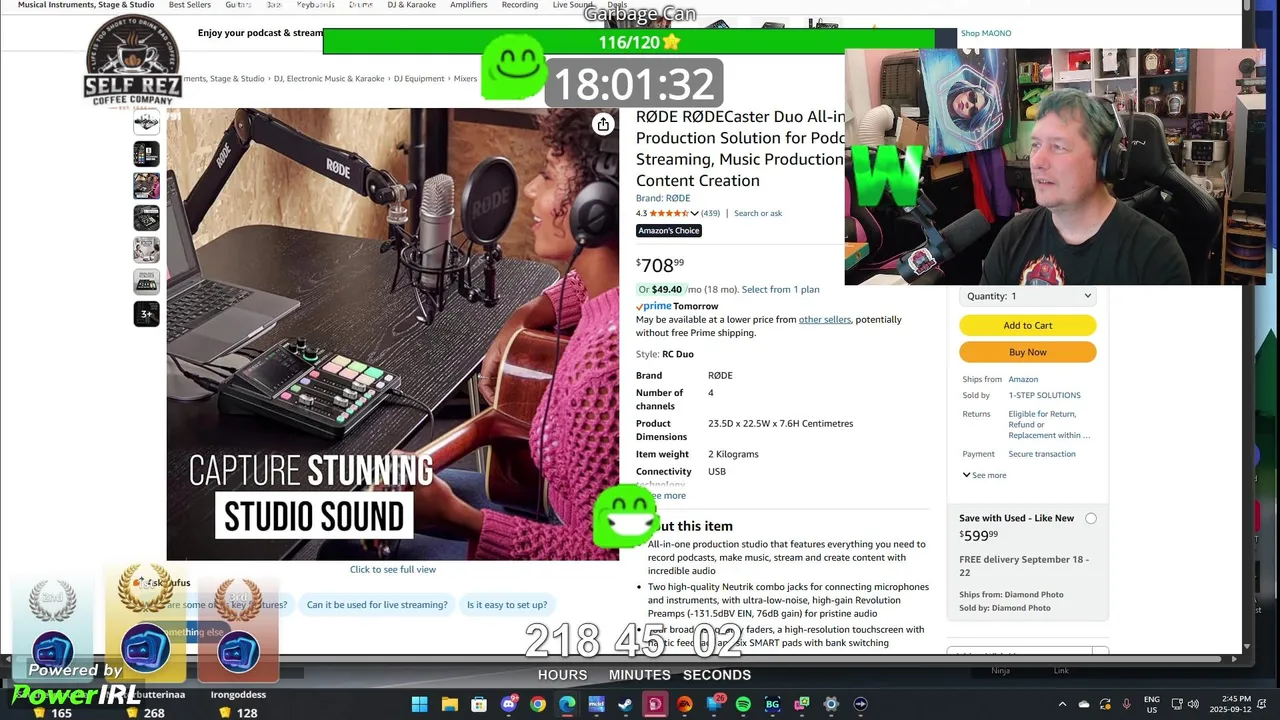Open DJ, Electronic Music & Karaoke breadcrumb
This screenshot has height=720, width=1280.
(x=329, y=79)
